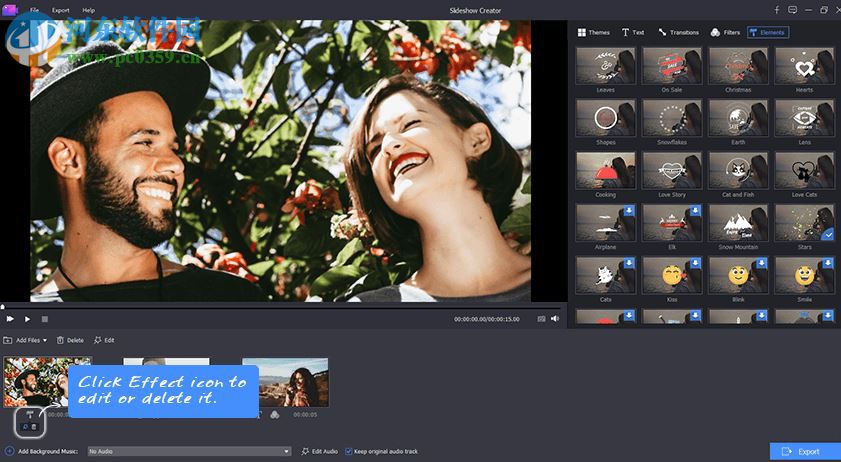Select the Snowflakes element
This screenshot has height=462, width=841.
(x=672, y=118)
